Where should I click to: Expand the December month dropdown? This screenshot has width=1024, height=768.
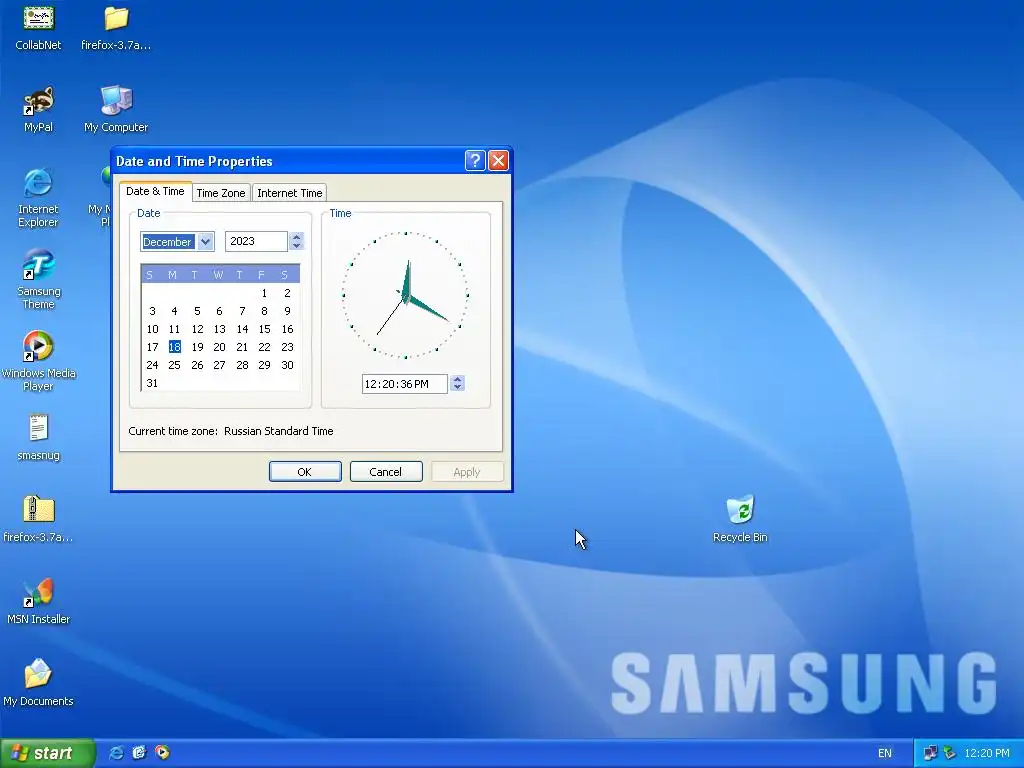205,242
